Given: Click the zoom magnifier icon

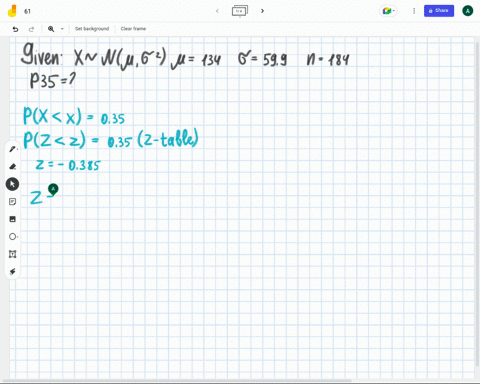Looking at the screenshot, I should coord(51,29).
